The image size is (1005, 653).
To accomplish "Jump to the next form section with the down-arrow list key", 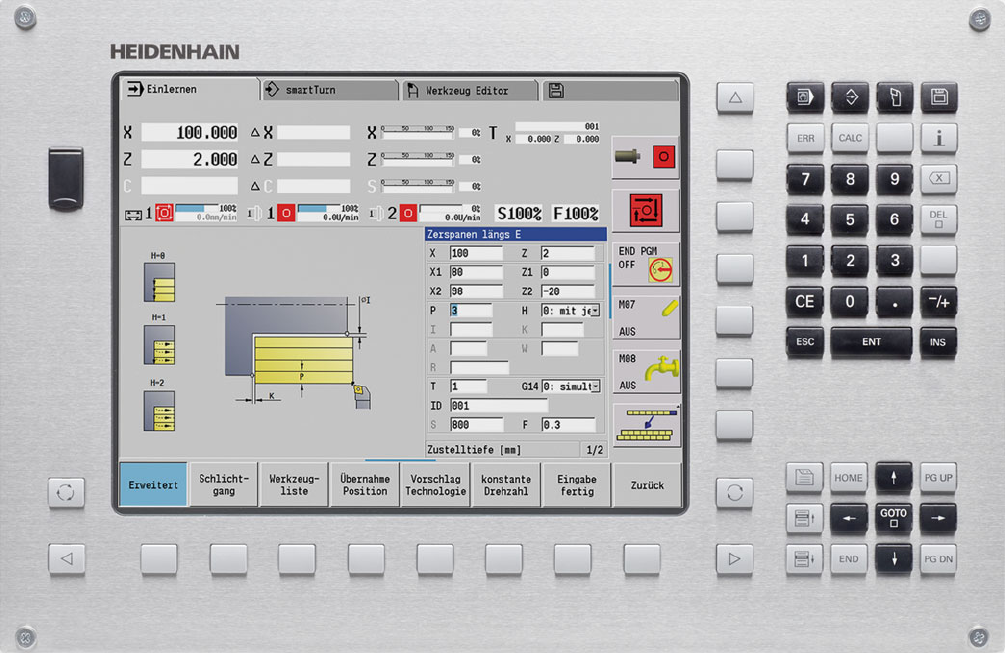I will coord(804,559).
